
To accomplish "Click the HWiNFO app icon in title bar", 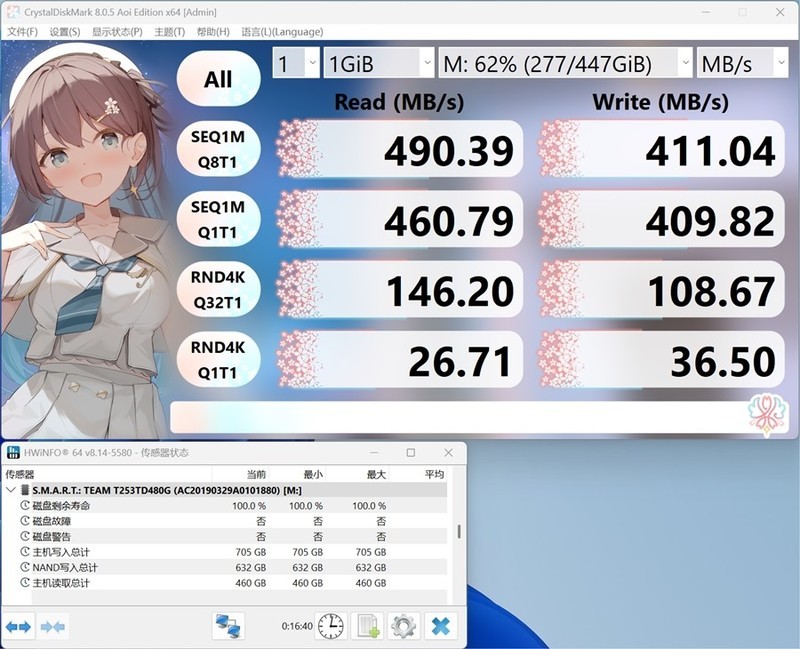I will 13,453.
